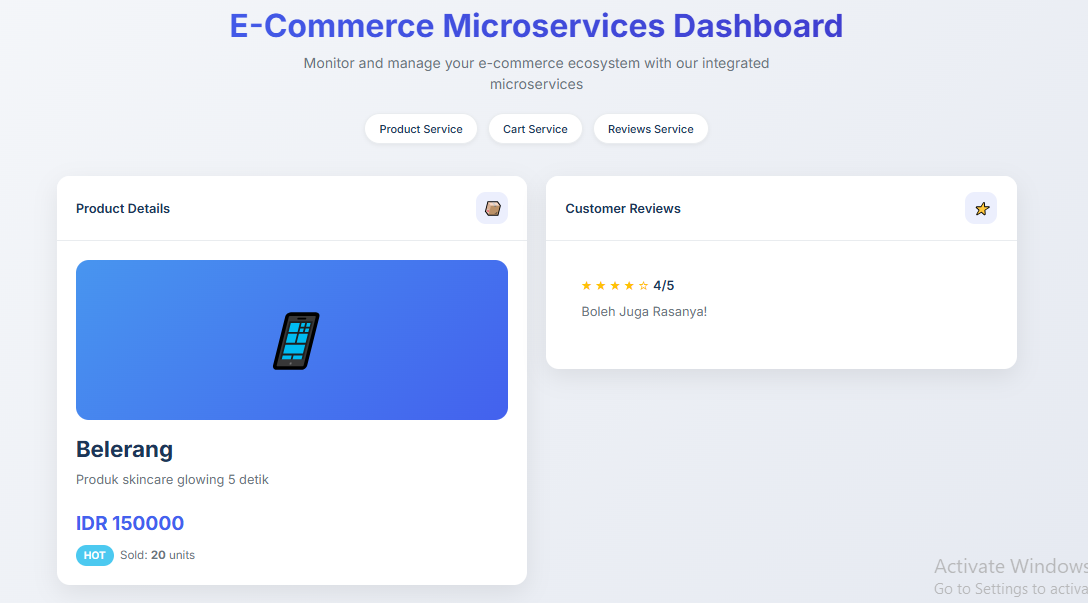Click the E-Commerce Microservices Dashboard title
The height and width of the screenshot is (603, 1088).
tap(536, 26)
